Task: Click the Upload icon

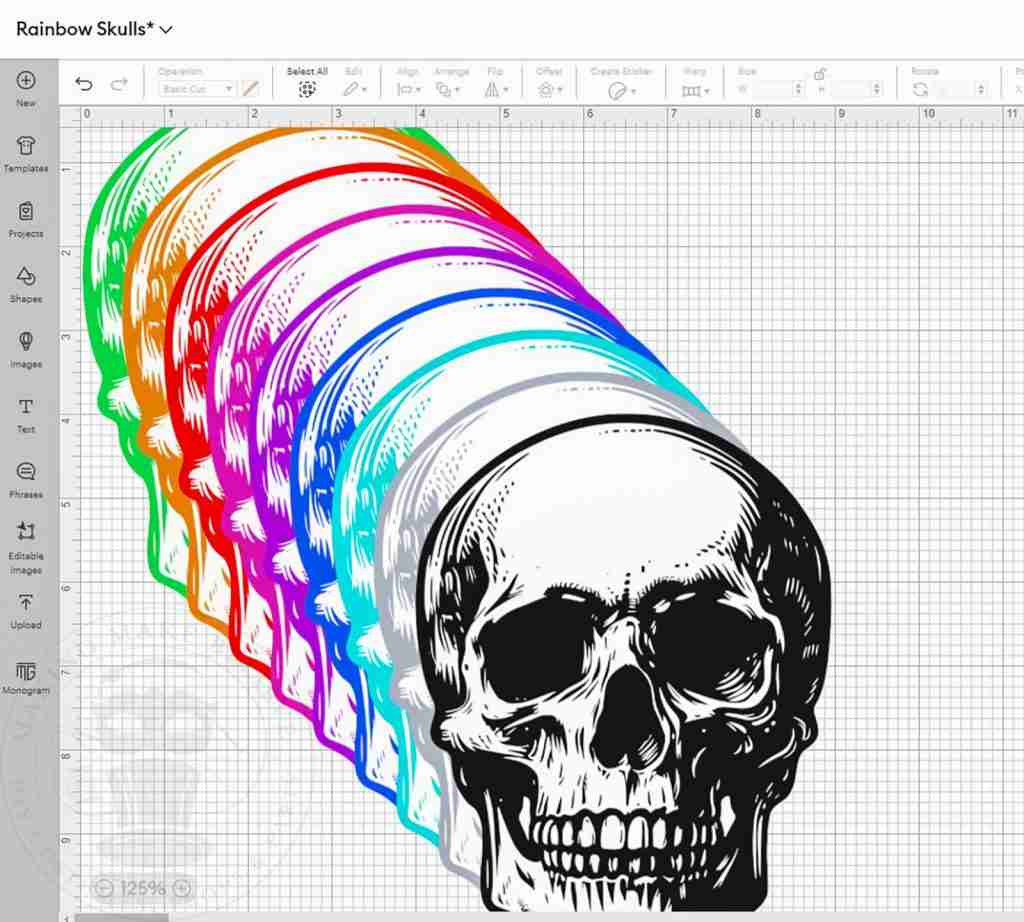Action: (x=26, y=603)
